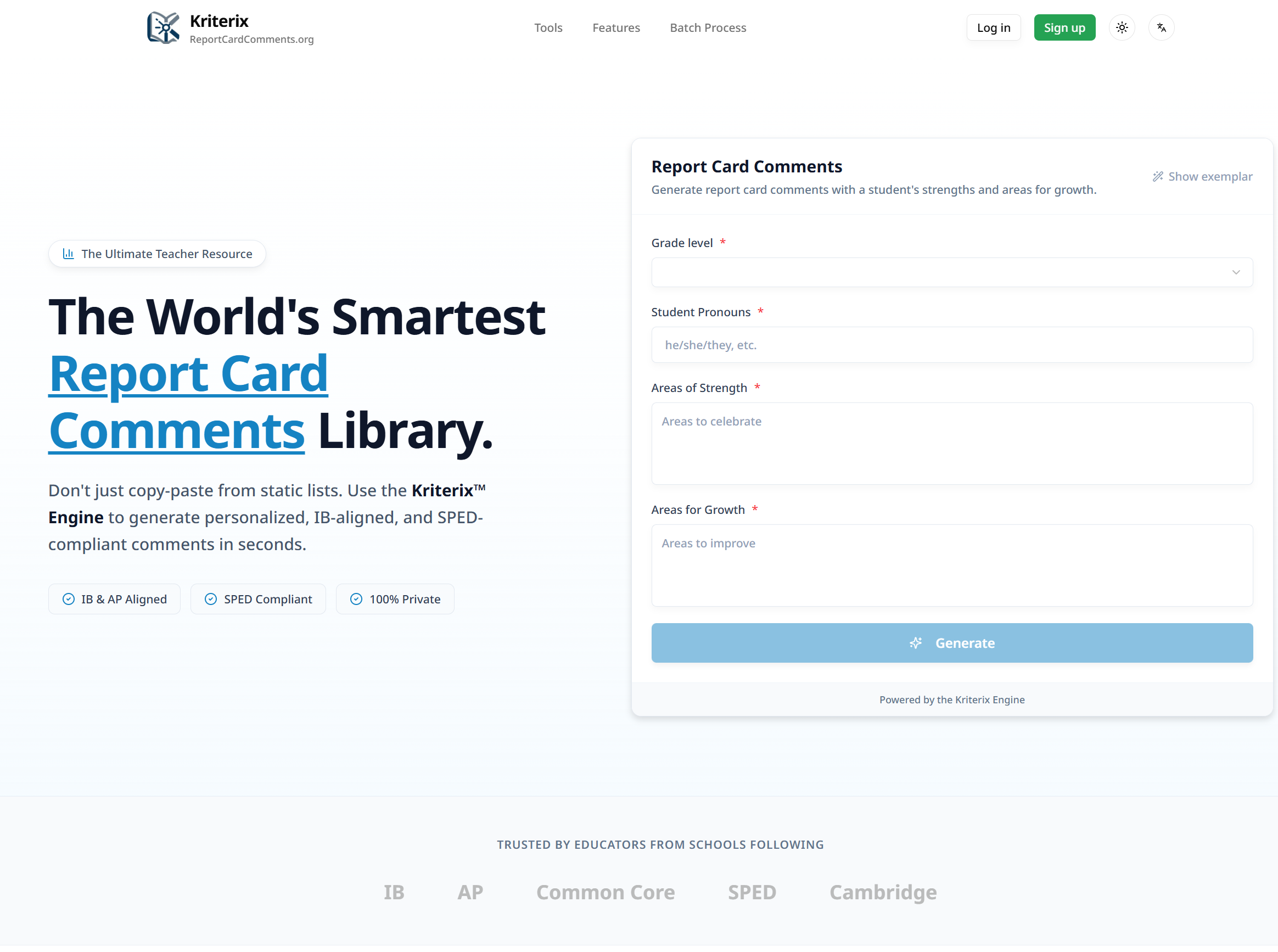The image size is (1278, 952).
Task: Click the checkmark icon on IB & AP Aligned
Action: [69, 599]
